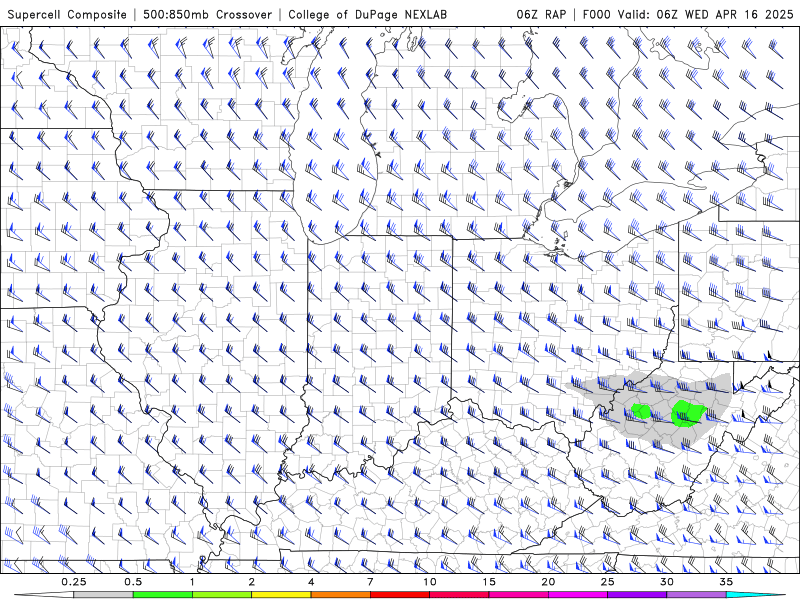Click the legend value 30
The image size is (800, 600).
click(666, 582)
